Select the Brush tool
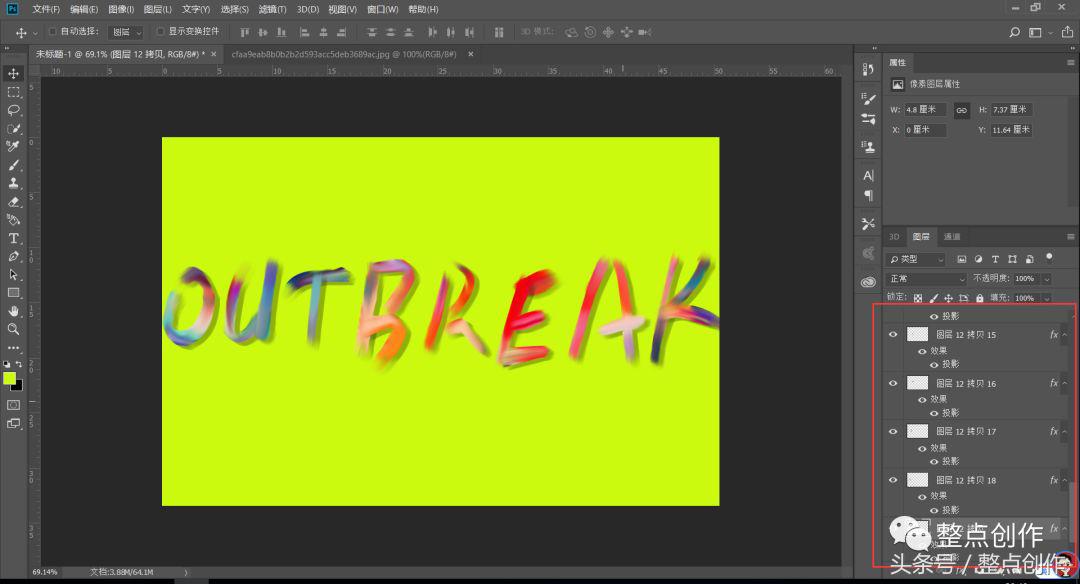This screenshot has width=1080, height=584. [x=13, y=165]
